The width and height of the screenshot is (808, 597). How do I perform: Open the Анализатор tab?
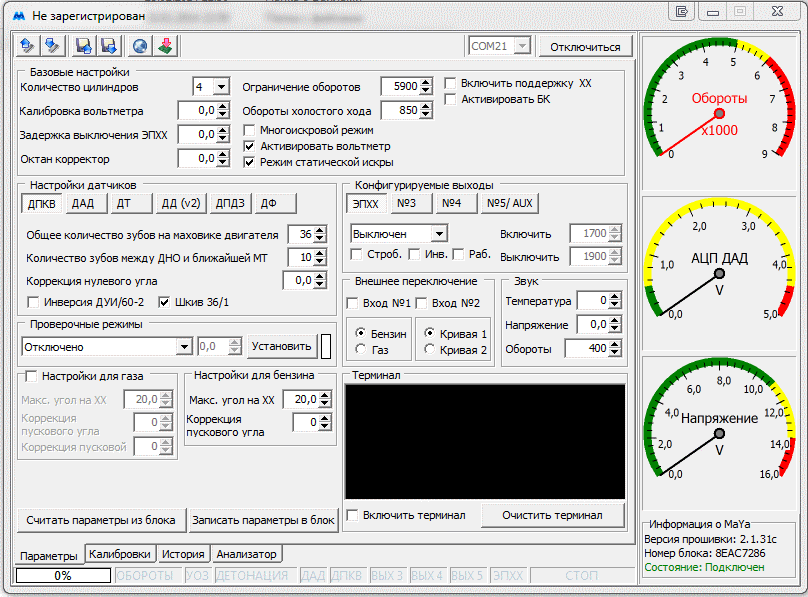click(247, 554)
